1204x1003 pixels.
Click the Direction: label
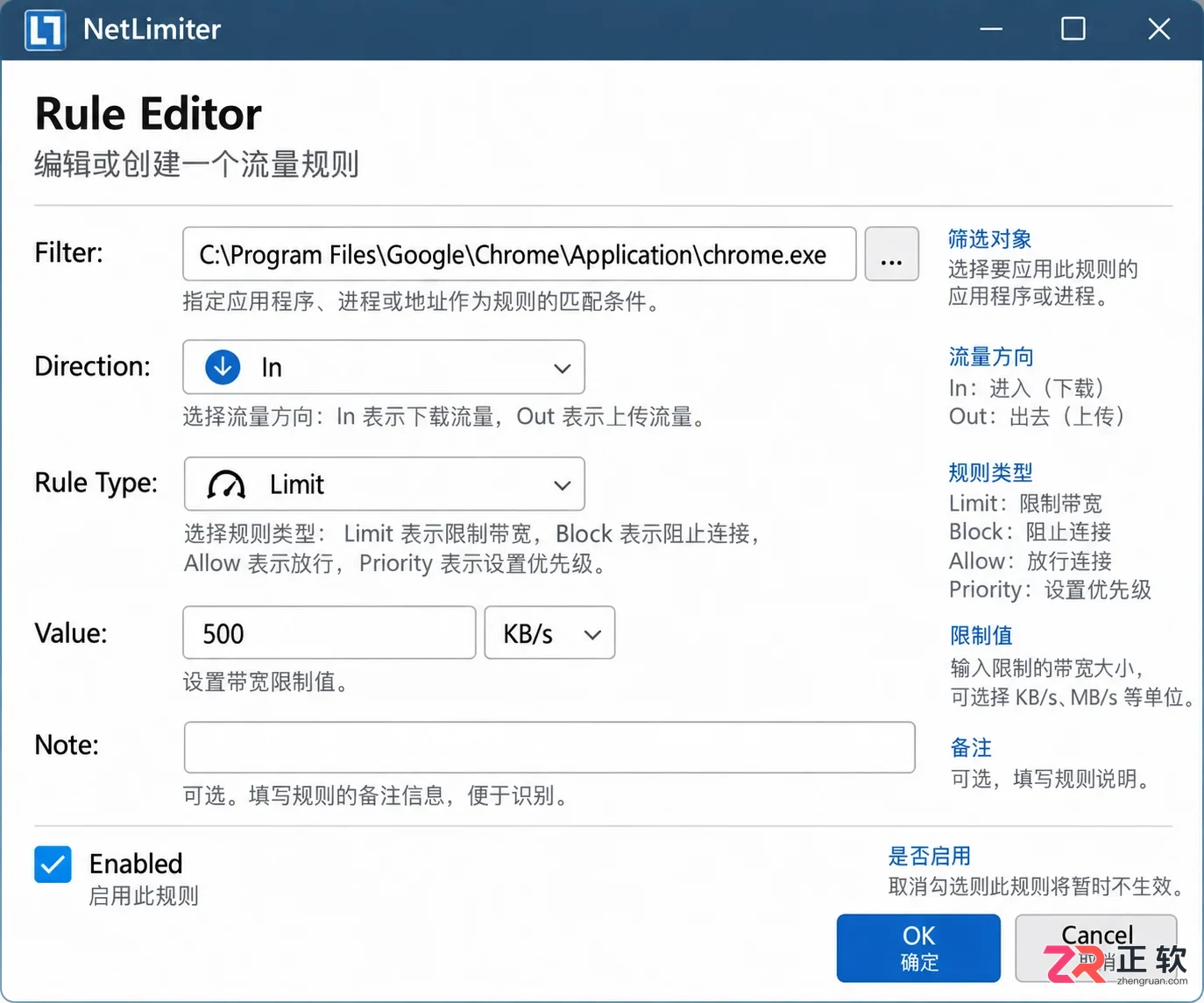(92, 366)
